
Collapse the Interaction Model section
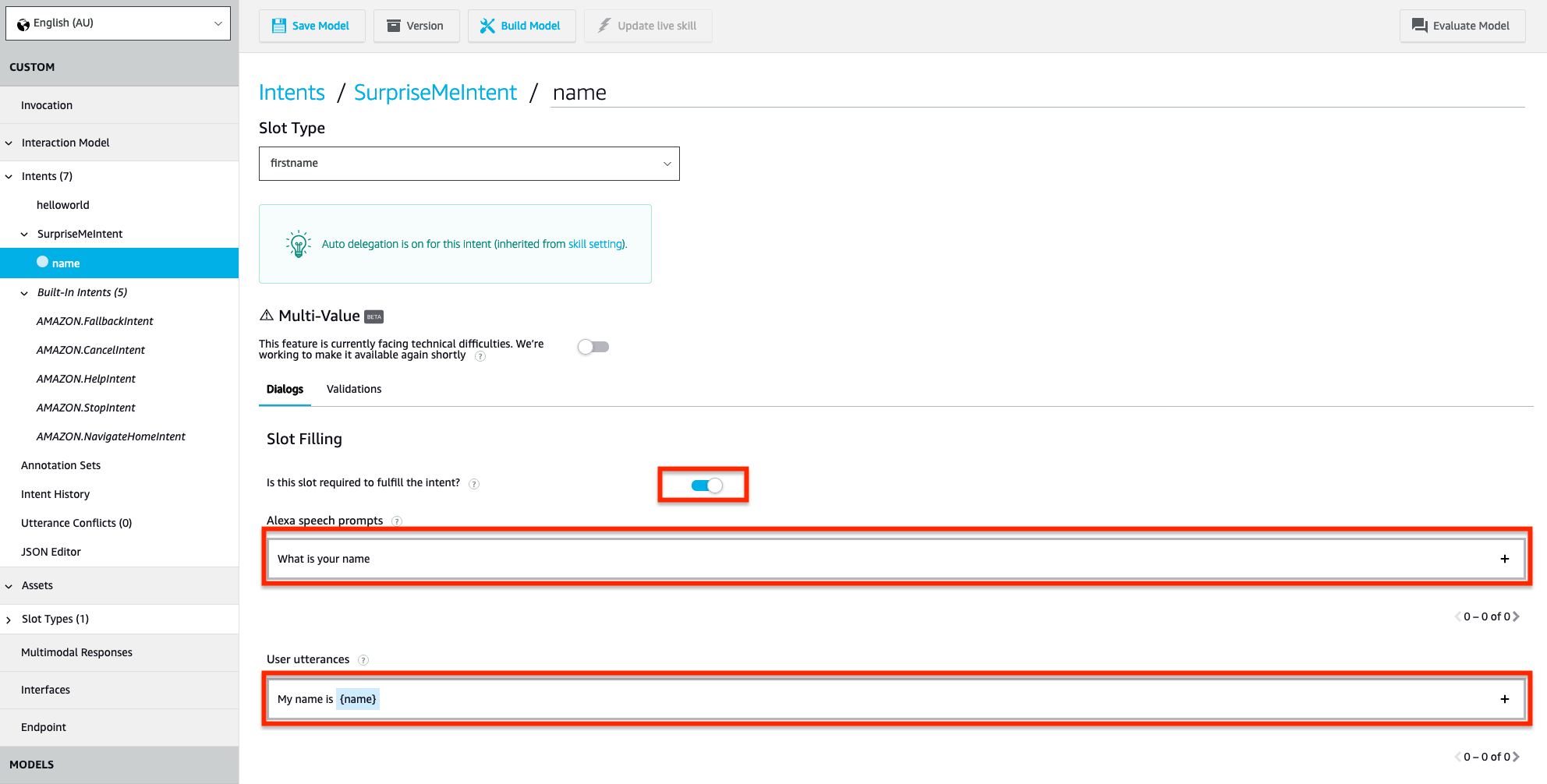tap(9, 143)
